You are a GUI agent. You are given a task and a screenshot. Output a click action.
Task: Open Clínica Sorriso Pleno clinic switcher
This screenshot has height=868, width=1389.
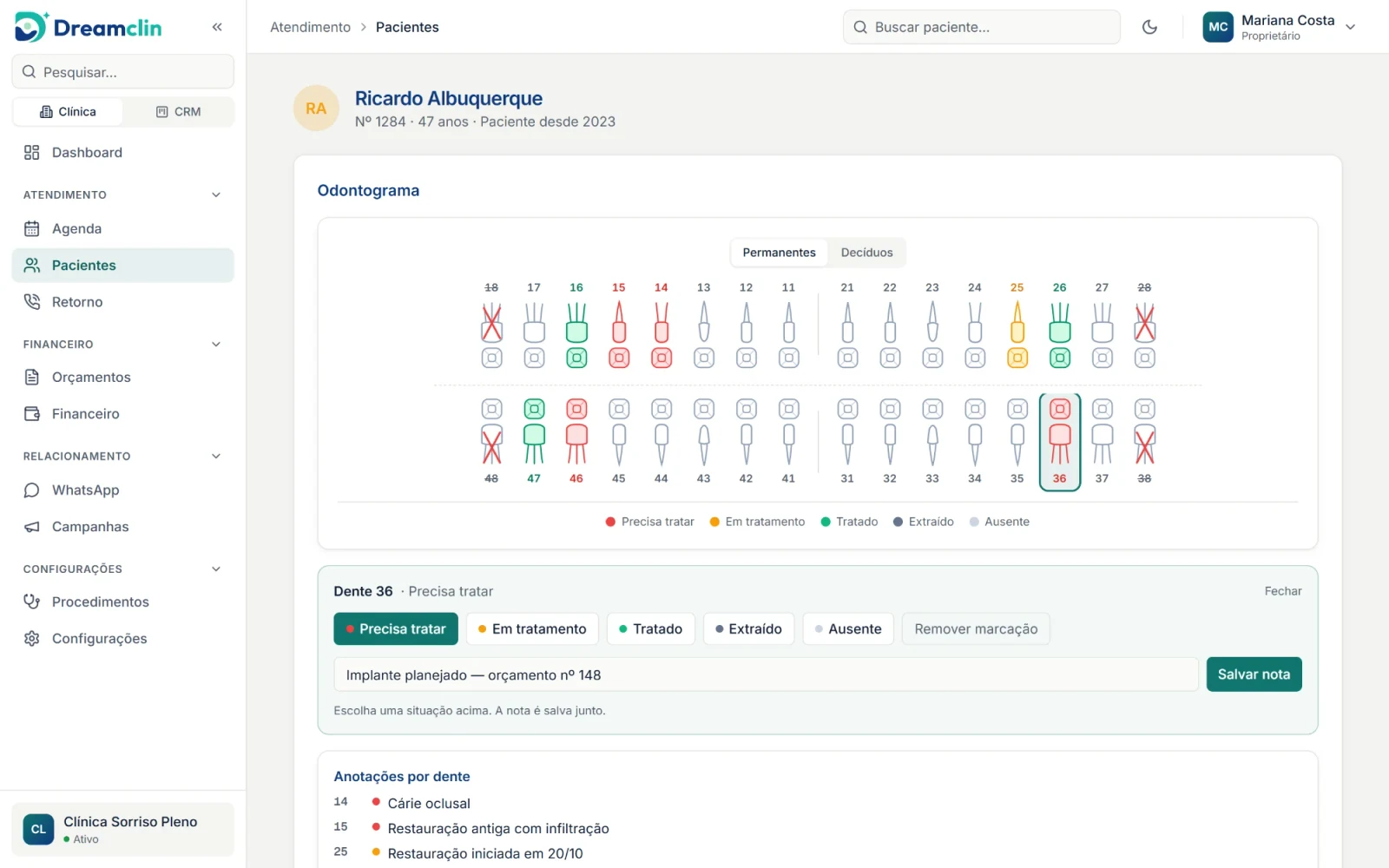123,830
